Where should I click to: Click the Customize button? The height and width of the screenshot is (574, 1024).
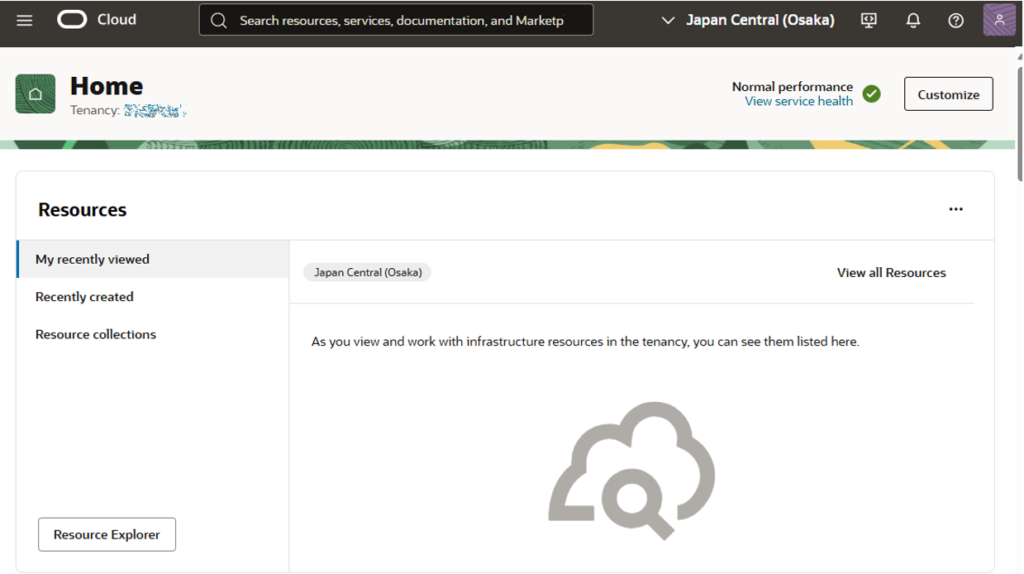coord(948,94)
